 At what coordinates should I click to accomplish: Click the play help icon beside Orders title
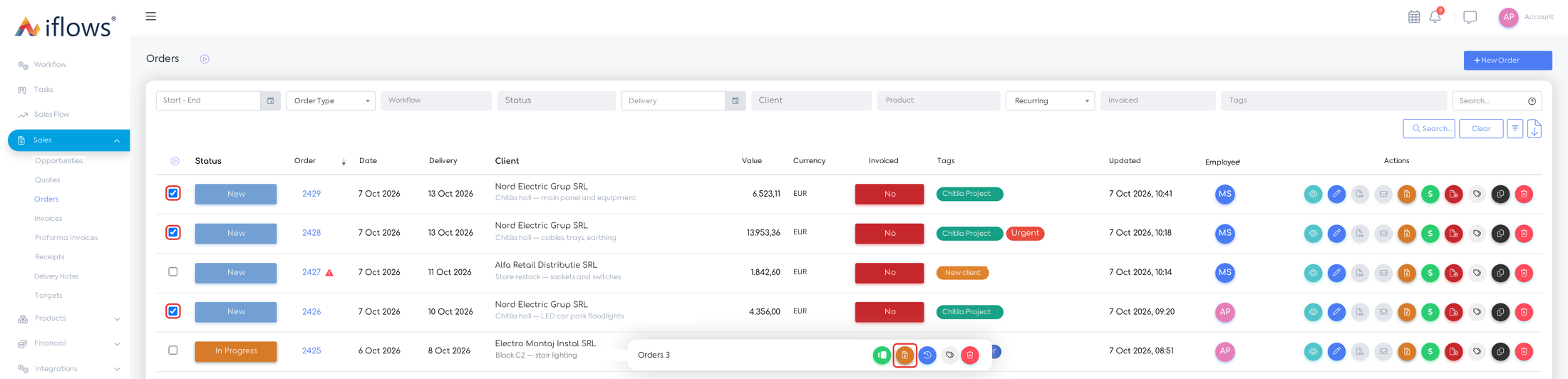tap(205, 59)
